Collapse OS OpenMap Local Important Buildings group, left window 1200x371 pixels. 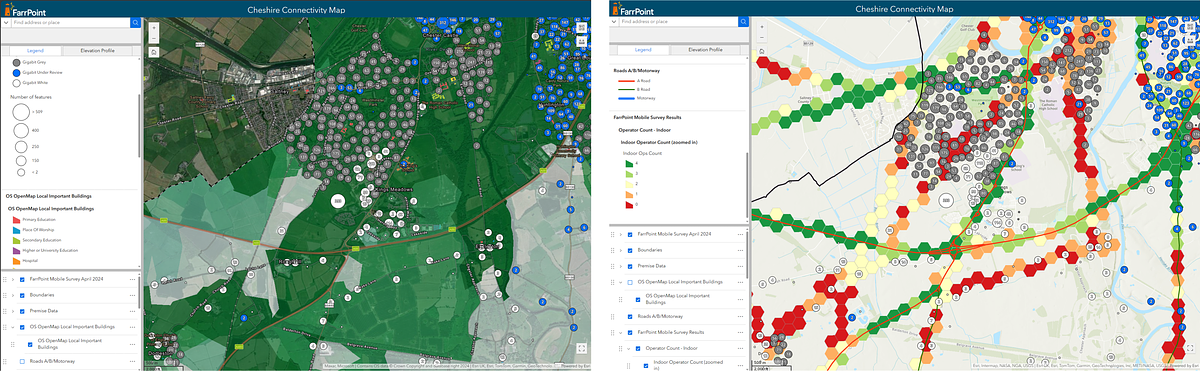click(x=14, y=327)
